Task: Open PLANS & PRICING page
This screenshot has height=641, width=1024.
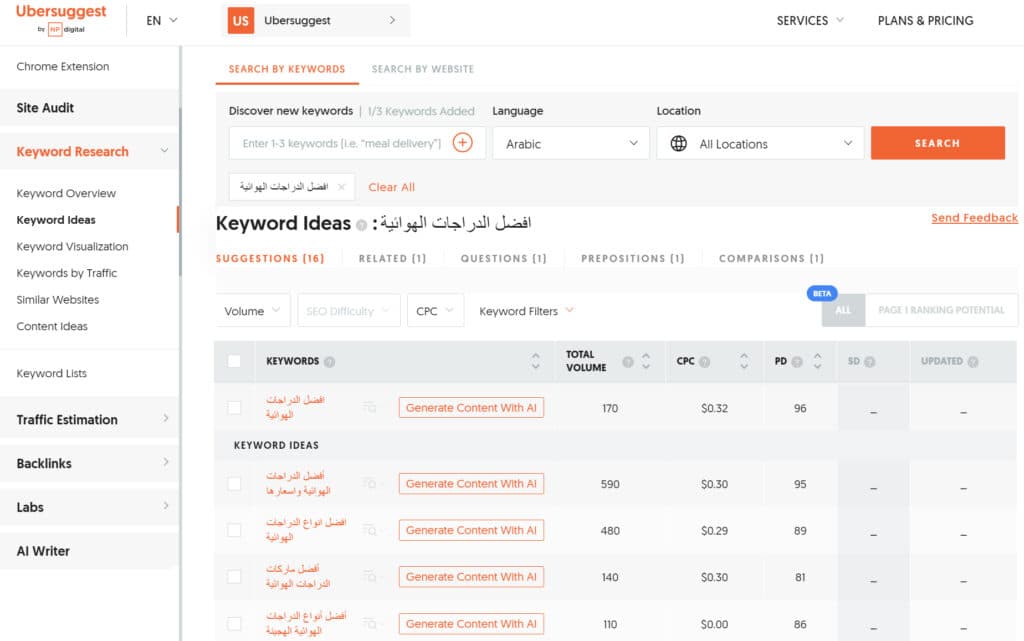Action: 925,20
